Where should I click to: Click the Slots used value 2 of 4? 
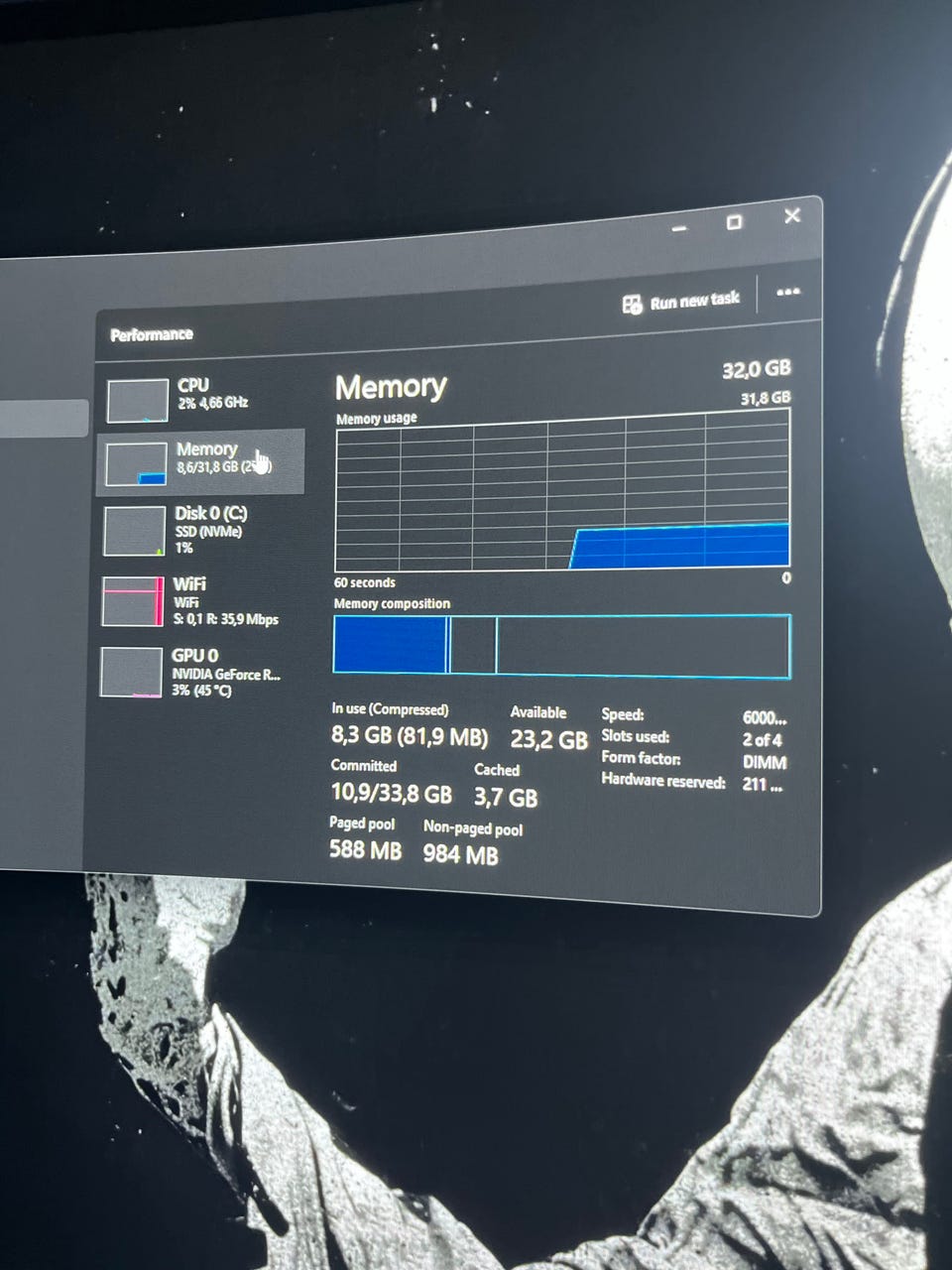point(762,740)
